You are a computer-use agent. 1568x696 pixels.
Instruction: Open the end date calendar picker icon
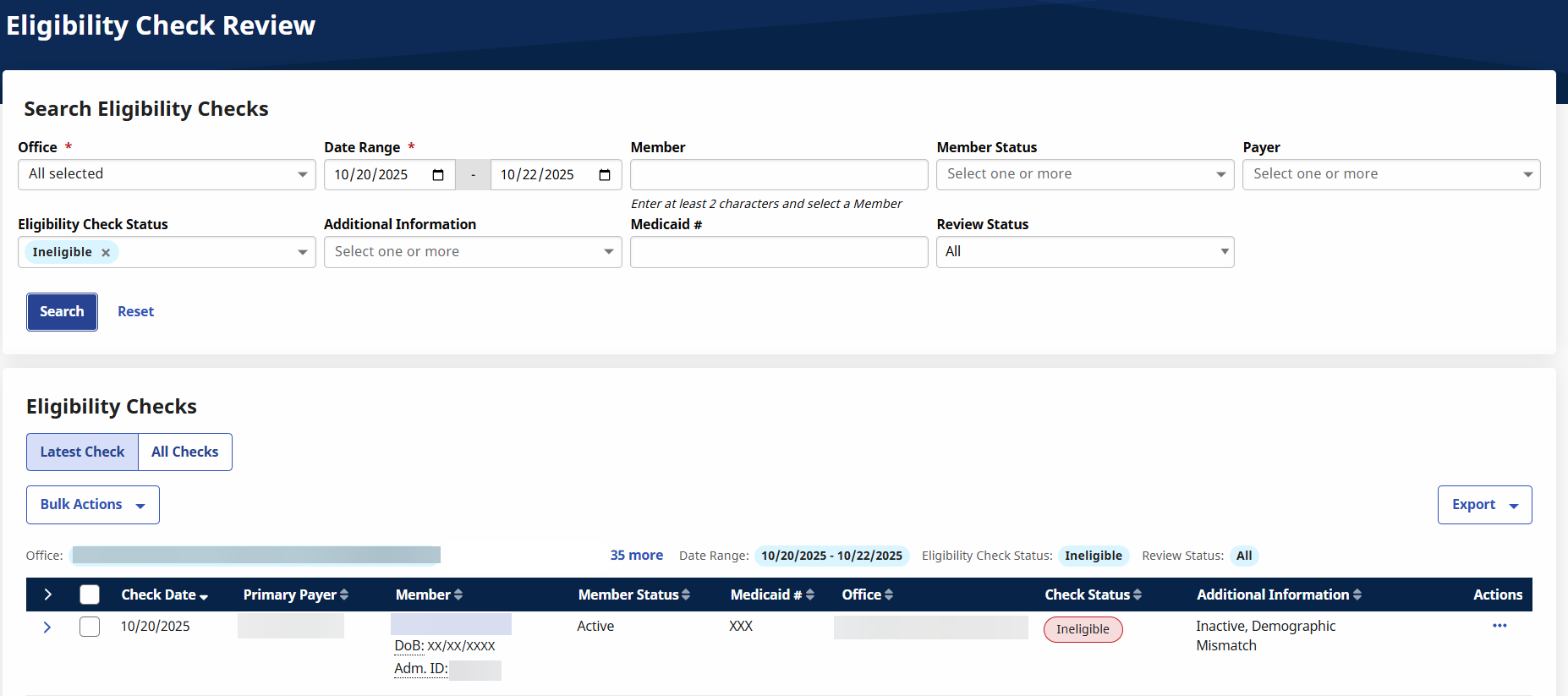coord(604,175)
